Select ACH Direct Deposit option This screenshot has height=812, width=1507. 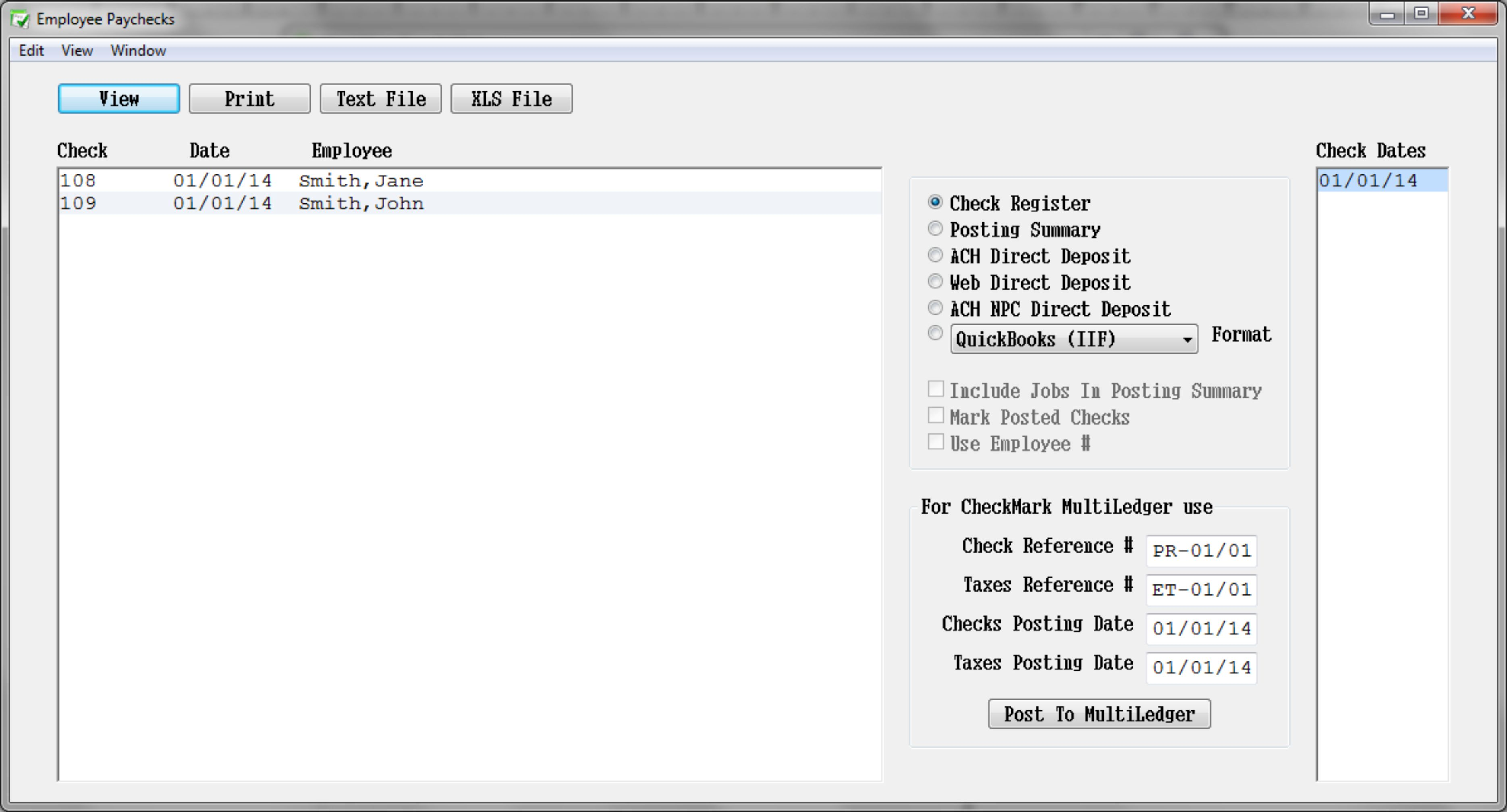[935, 255]
